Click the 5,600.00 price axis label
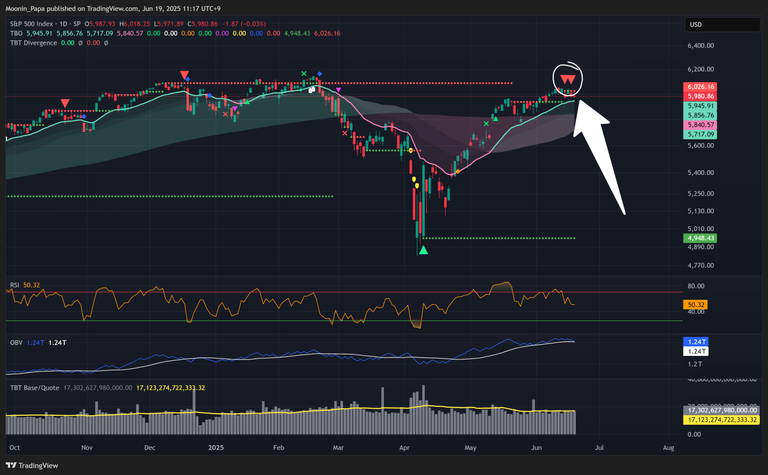Image resolution: width=768 pixels, height=475 pixels. click(700, 145)
